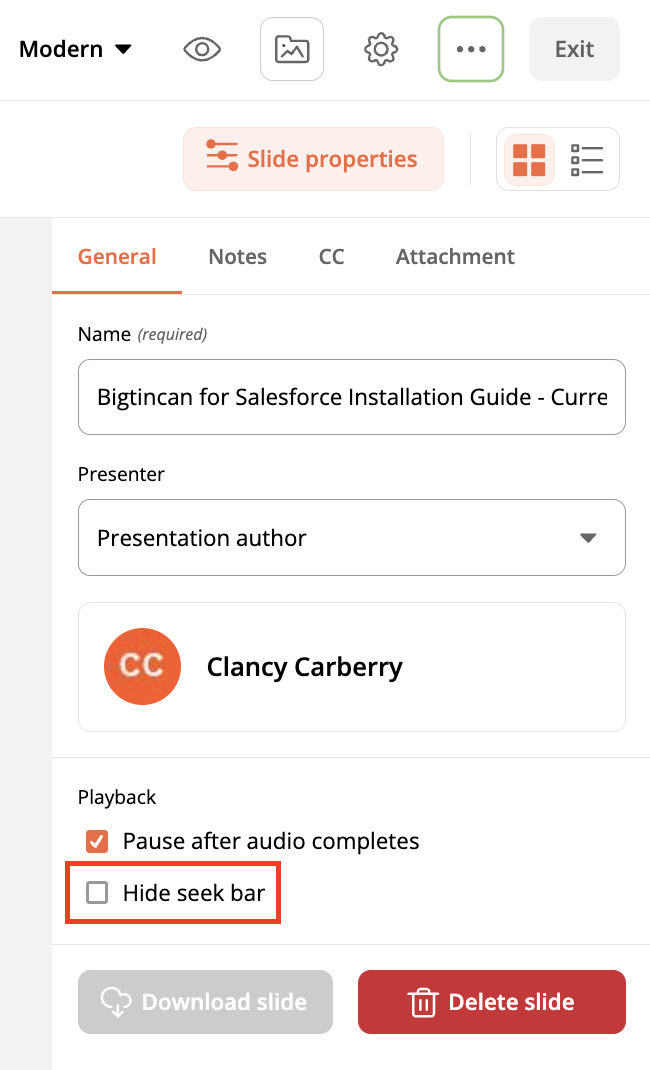Enable the Hide seek bar checkbox
The image size is (650, 1070).
(x=97, y=893)
